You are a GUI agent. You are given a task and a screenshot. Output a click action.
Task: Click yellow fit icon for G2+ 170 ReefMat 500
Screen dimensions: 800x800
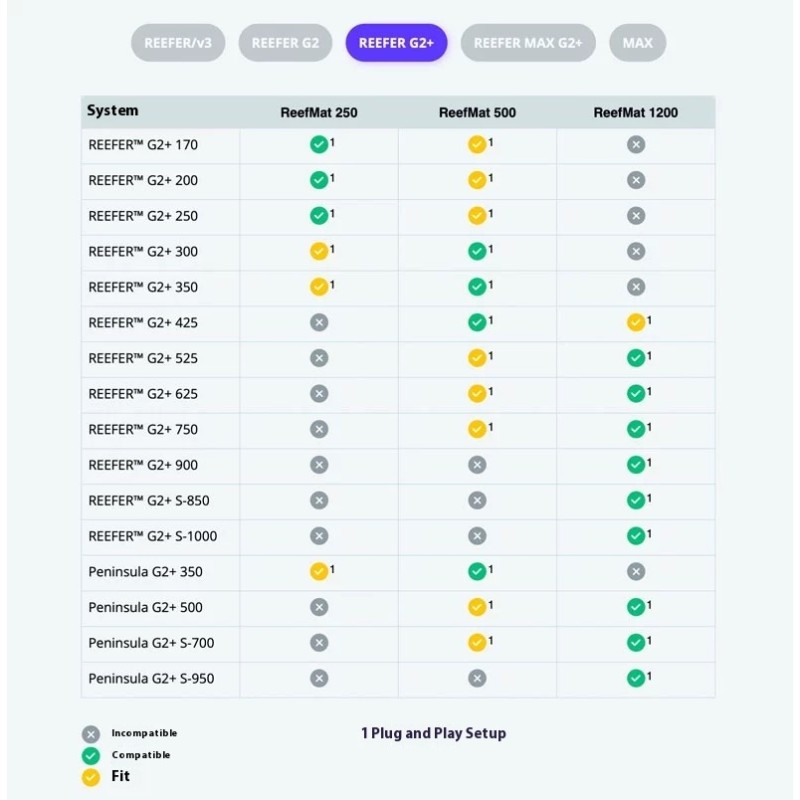tap(477, 145)
